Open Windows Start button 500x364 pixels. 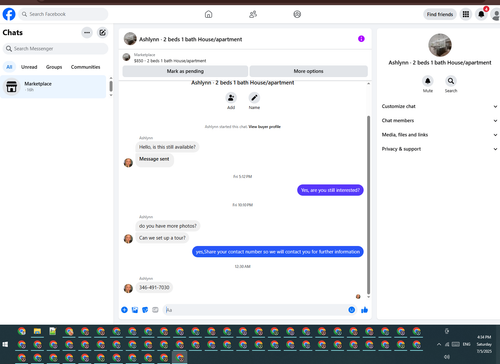5,344
